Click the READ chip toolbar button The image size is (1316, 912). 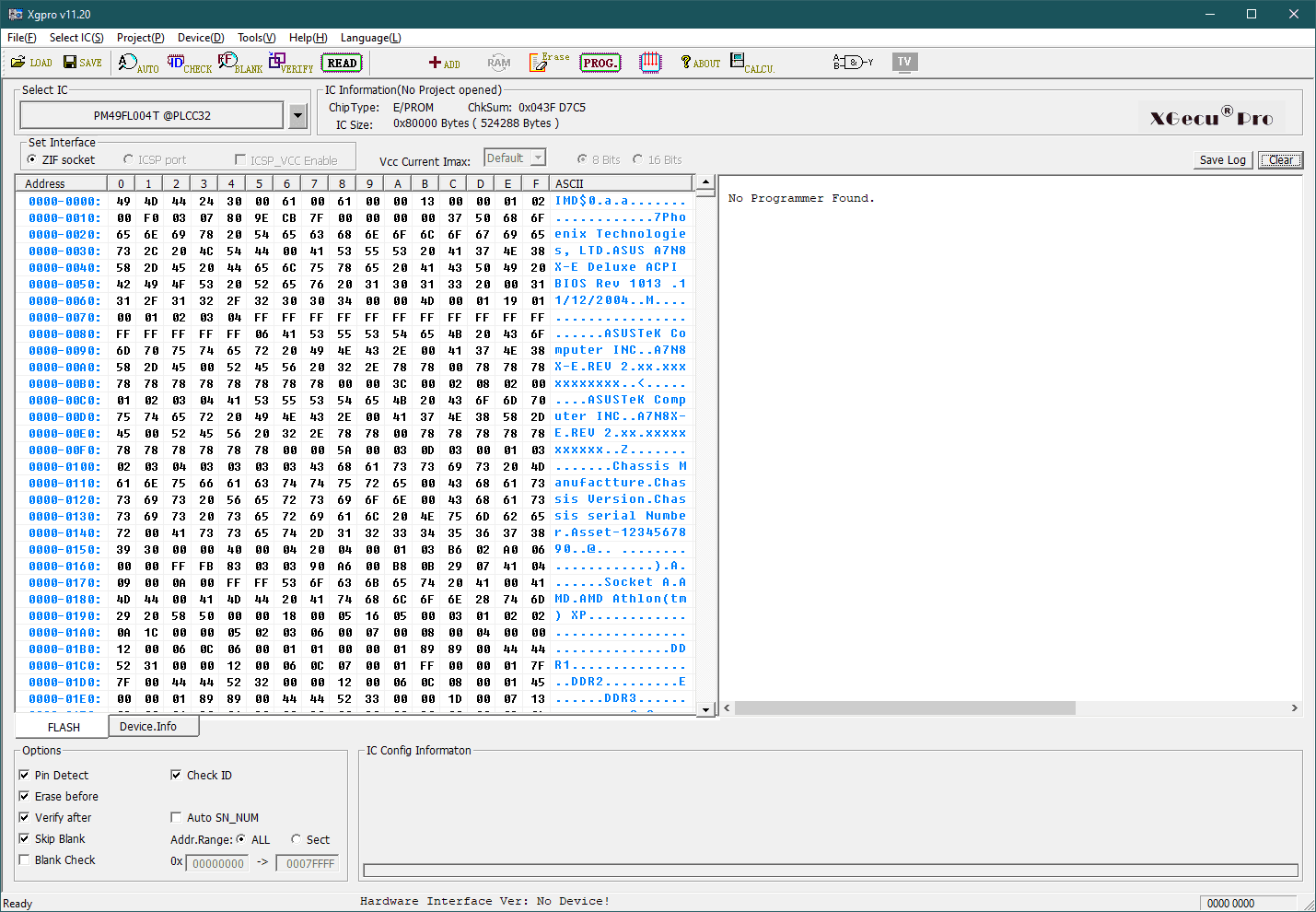pyautogui.click(x=342, y=63)
